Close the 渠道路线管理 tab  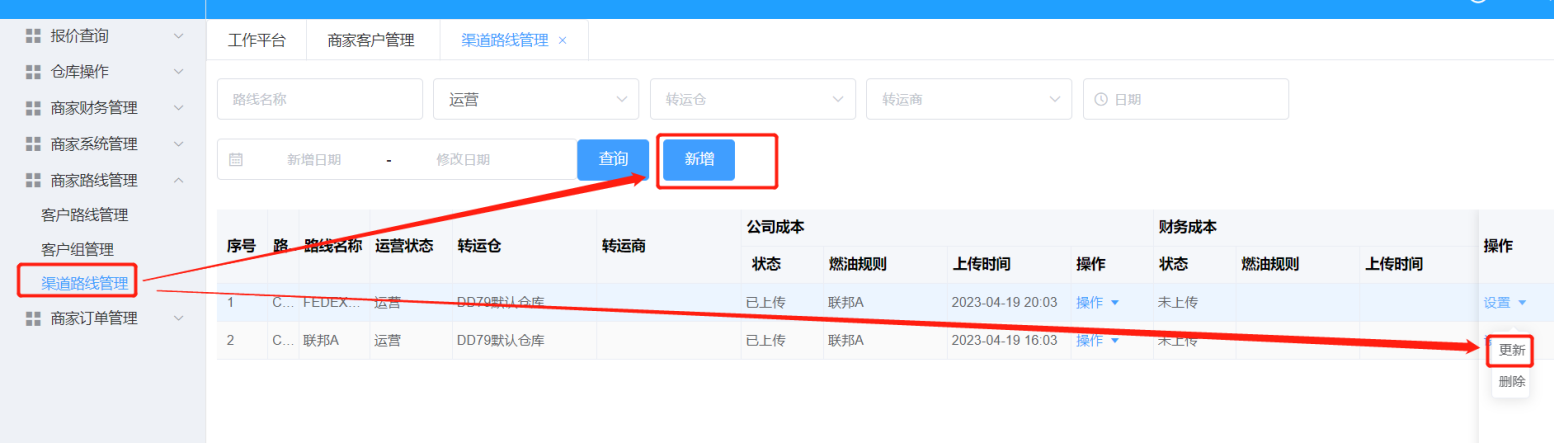coord(562,40)
